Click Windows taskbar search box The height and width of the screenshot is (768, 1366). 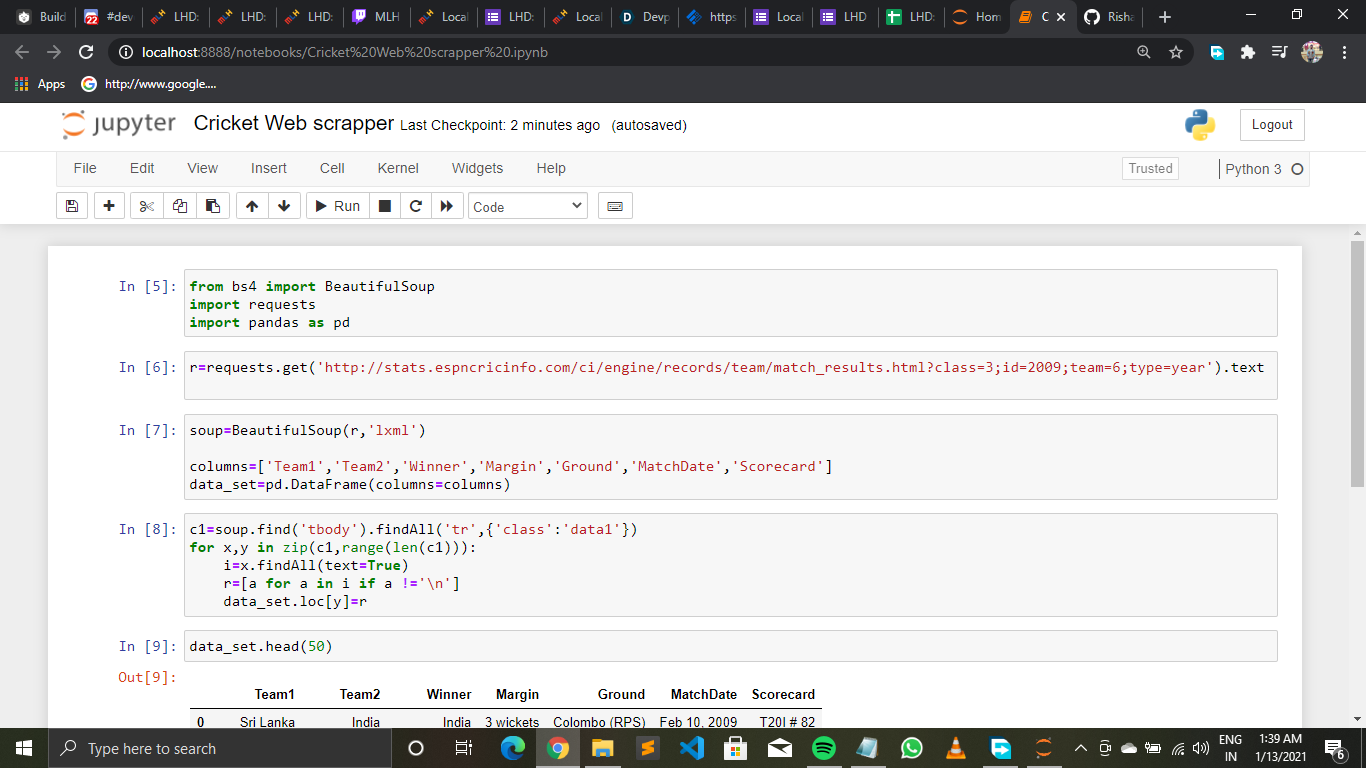pyautogui.click(x=219, y=748)
